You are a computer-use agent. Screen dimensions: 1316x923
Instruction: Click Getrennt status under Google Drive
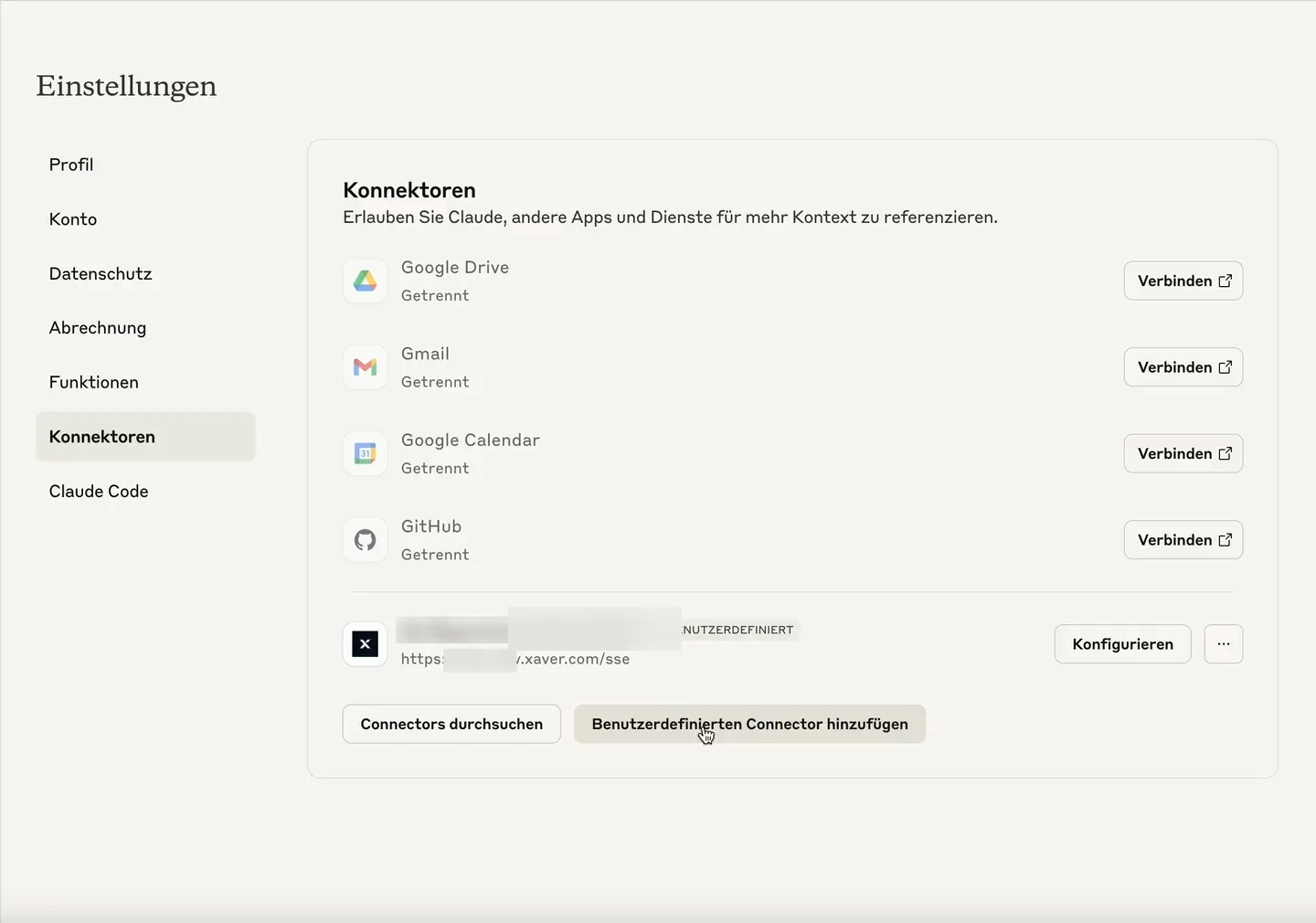435,295
